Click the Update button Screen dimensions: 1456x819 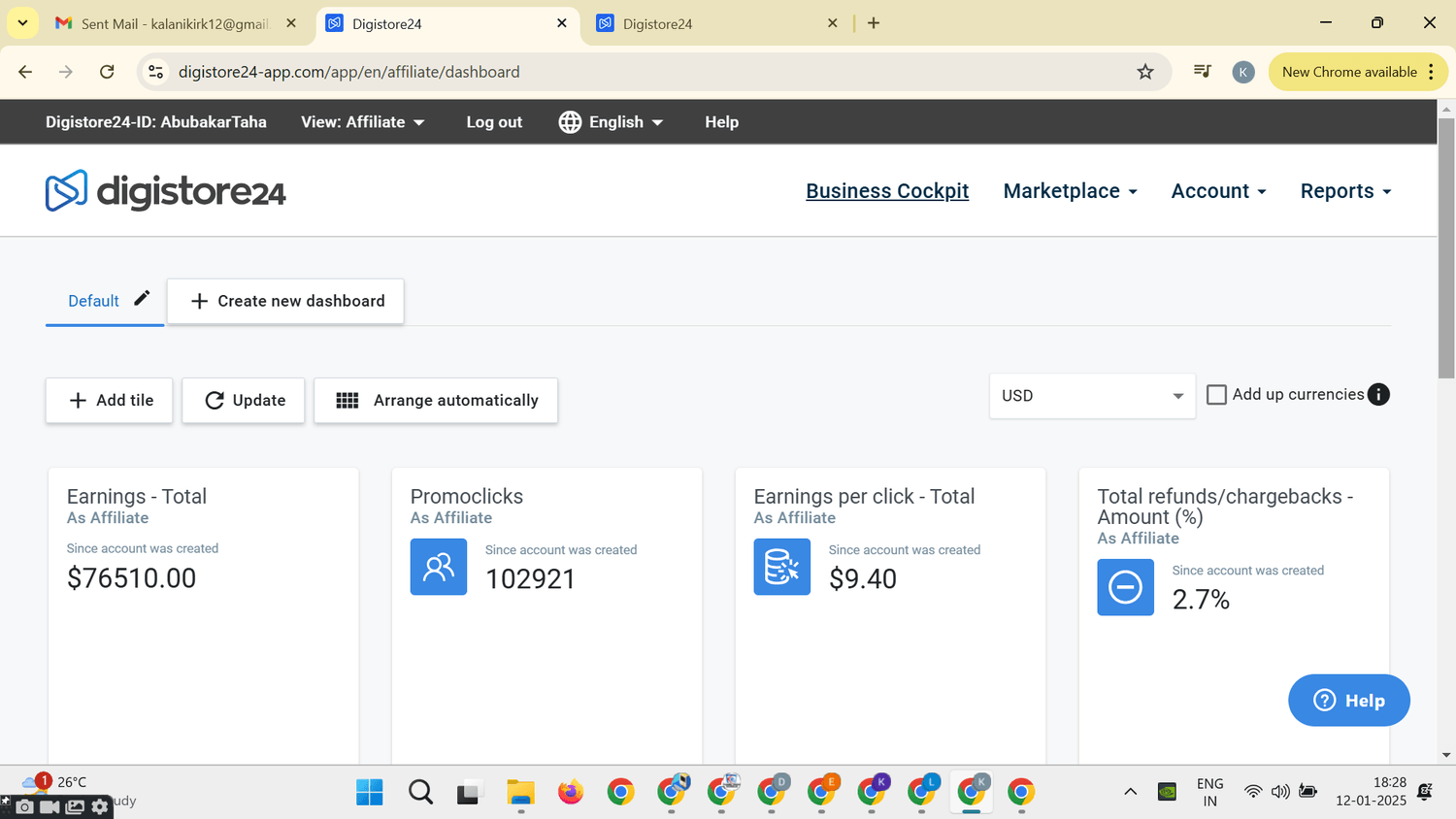[x=244, y=400]
